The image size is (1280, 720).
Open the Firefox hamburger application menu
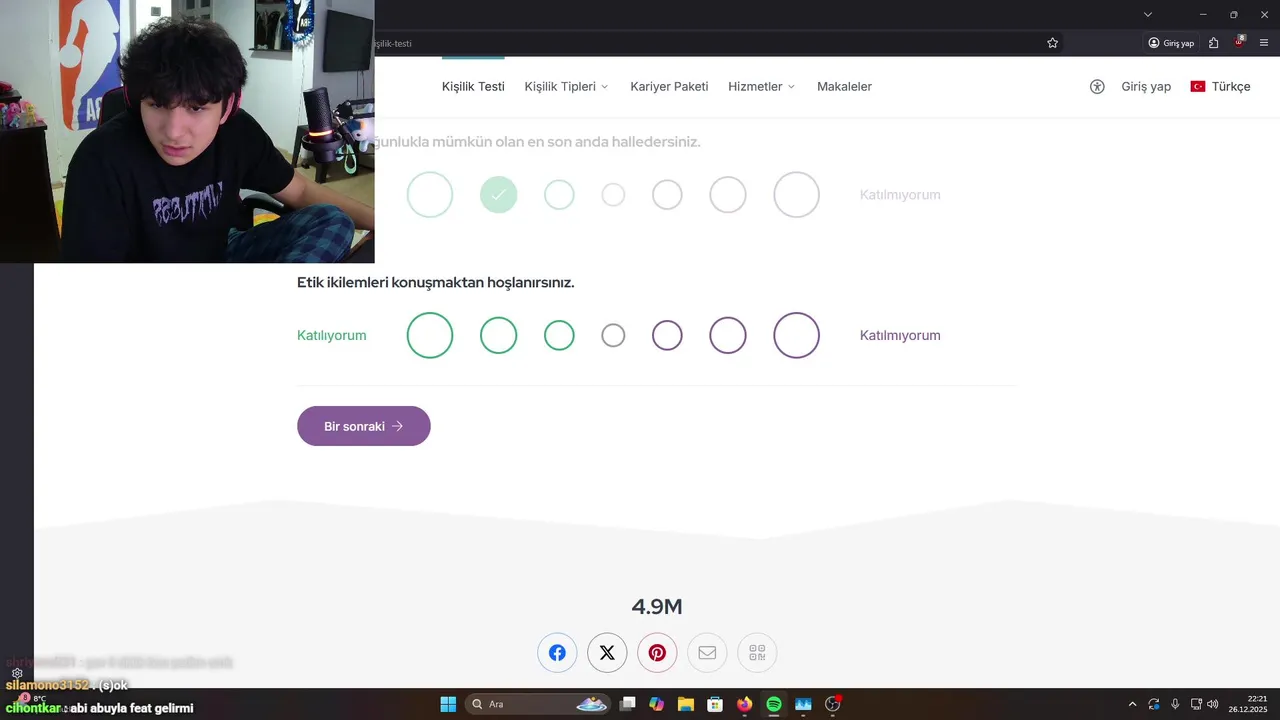pyautogui.click(x=1264, y=43)
